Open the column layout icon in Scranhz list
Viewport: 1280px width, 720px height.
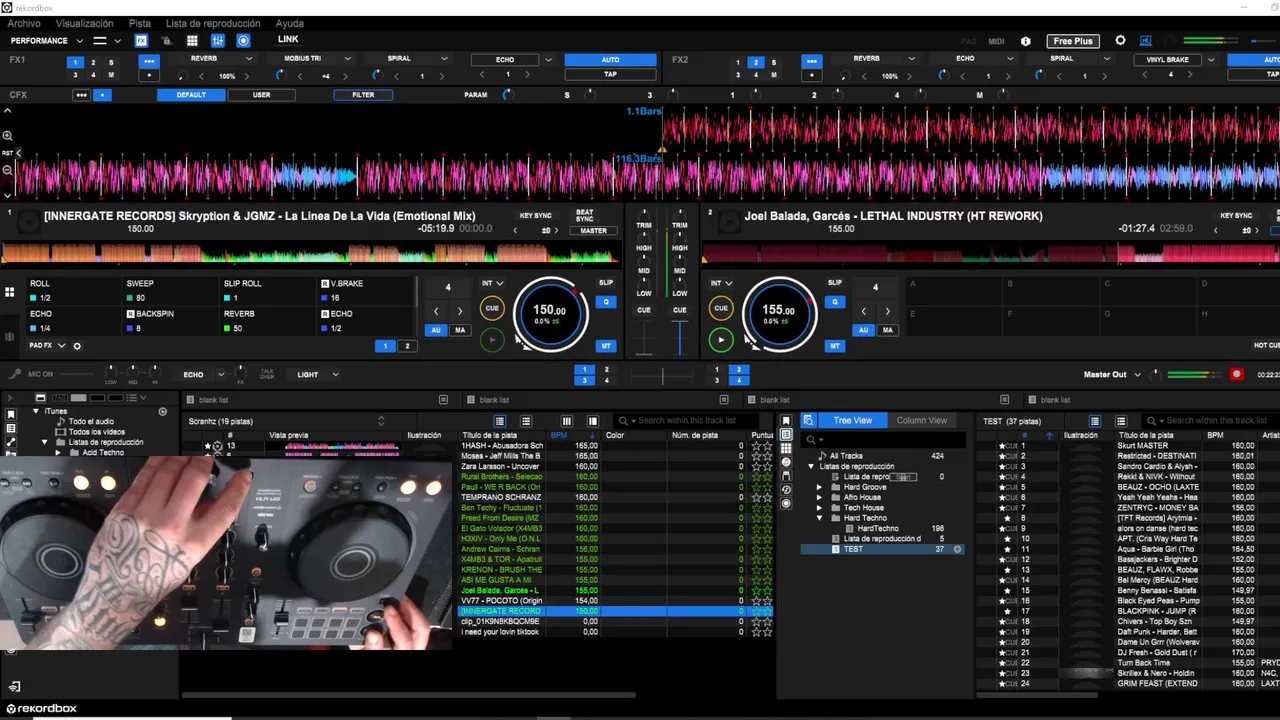(x=566, y=421)
